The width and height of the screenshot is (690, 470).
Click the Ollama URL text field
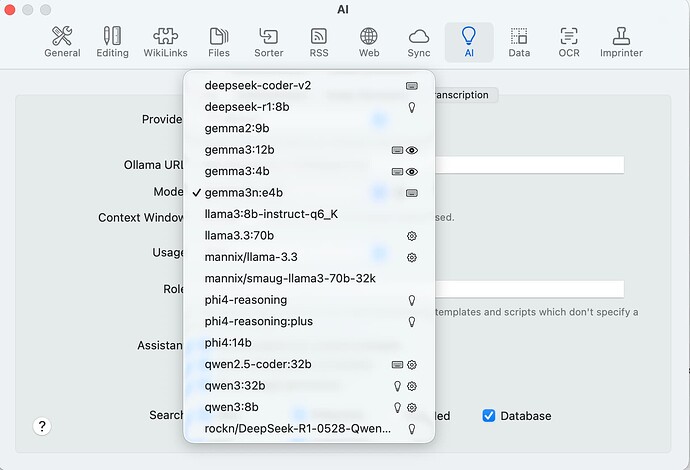530,165
